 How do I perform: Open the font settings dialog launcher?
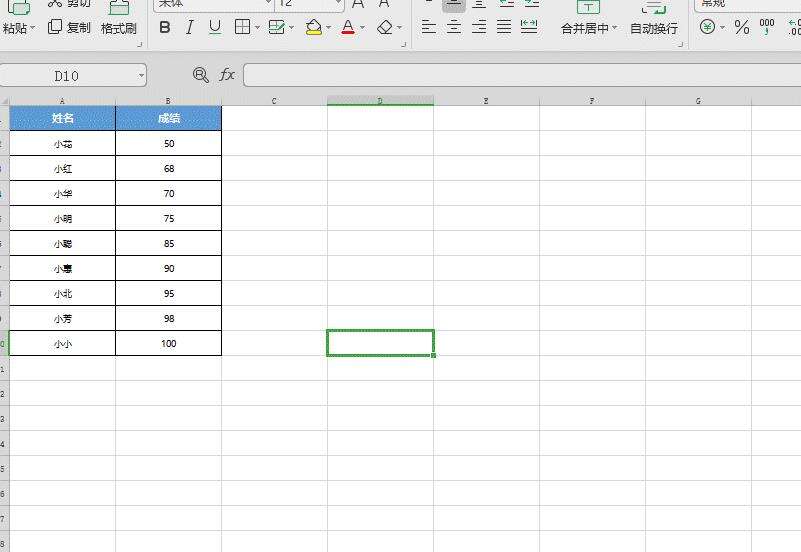click(404, 44)
